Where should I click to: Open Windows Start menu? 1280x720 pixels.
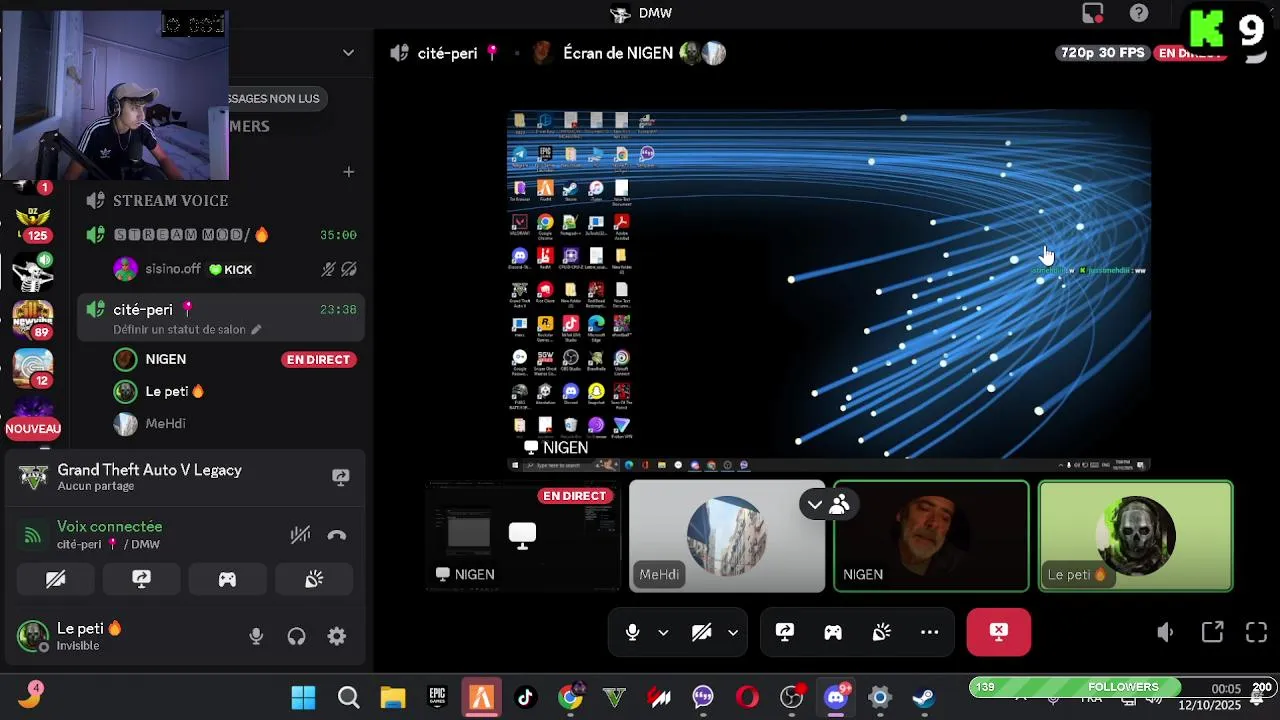[x=303, y=697]
